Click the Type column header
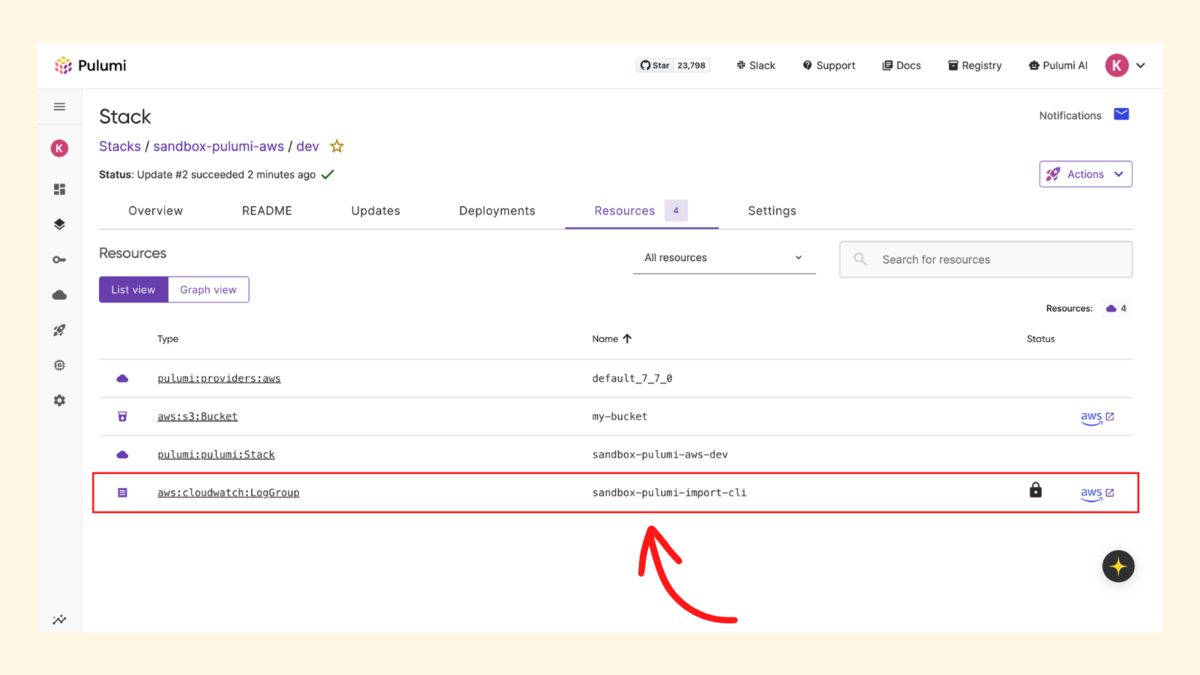1200x675 pixels. coord(168,339)
